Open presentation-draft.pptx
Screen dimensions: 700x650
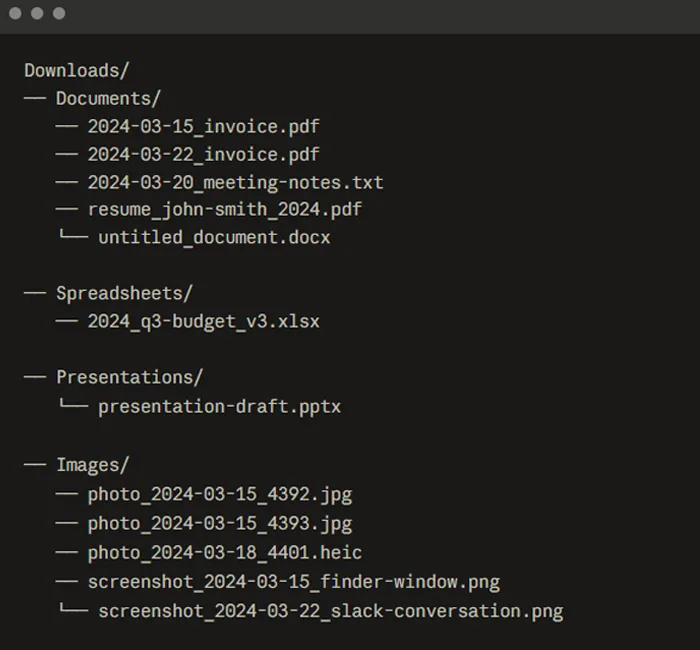219,407
